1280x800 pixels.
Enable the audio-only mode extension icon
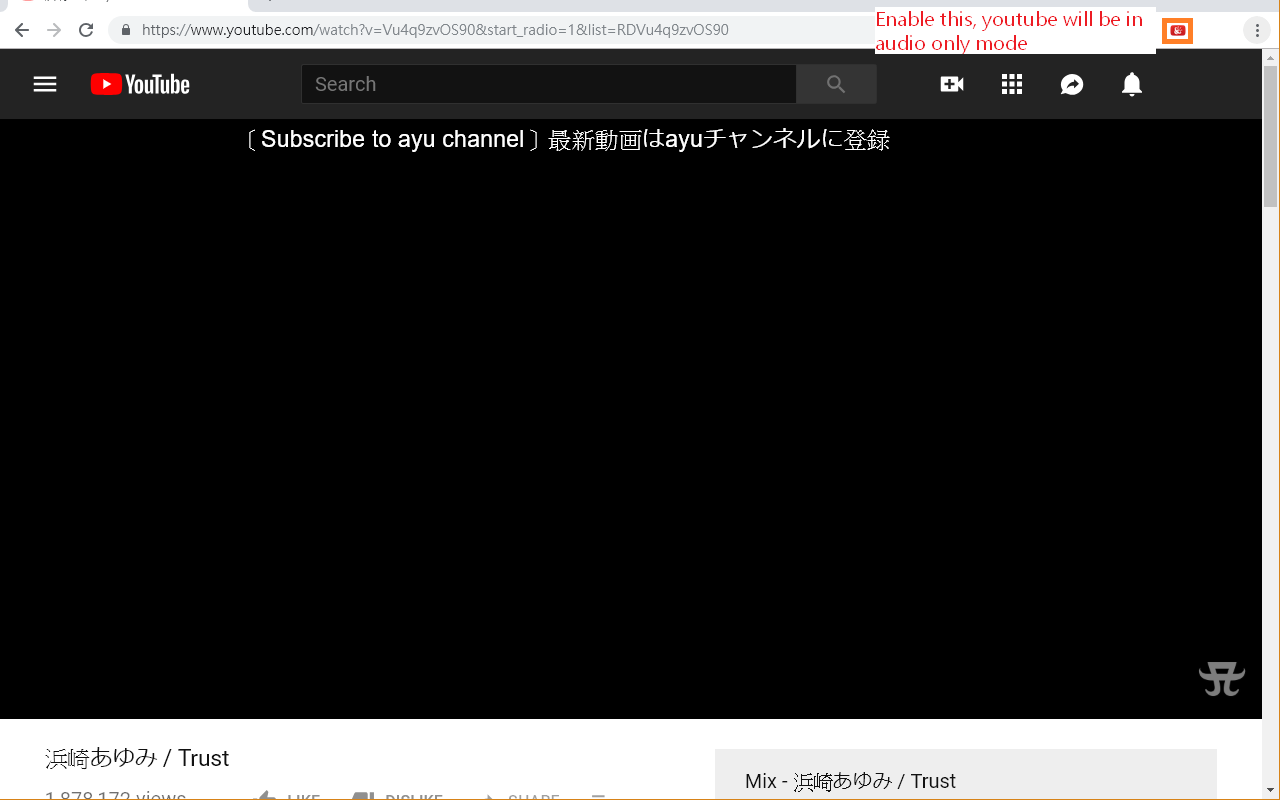point(1178,31)
